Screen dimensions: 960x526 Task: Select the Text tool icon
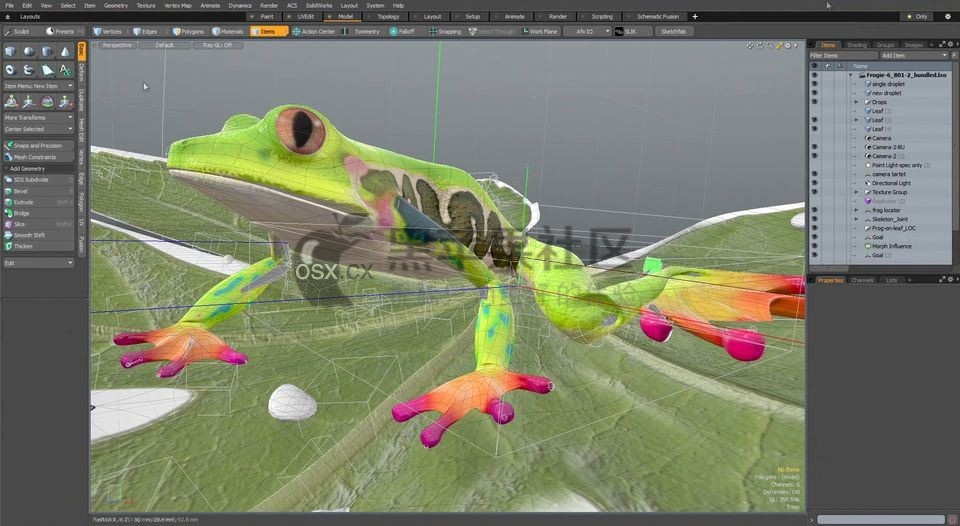pos(65,70)
